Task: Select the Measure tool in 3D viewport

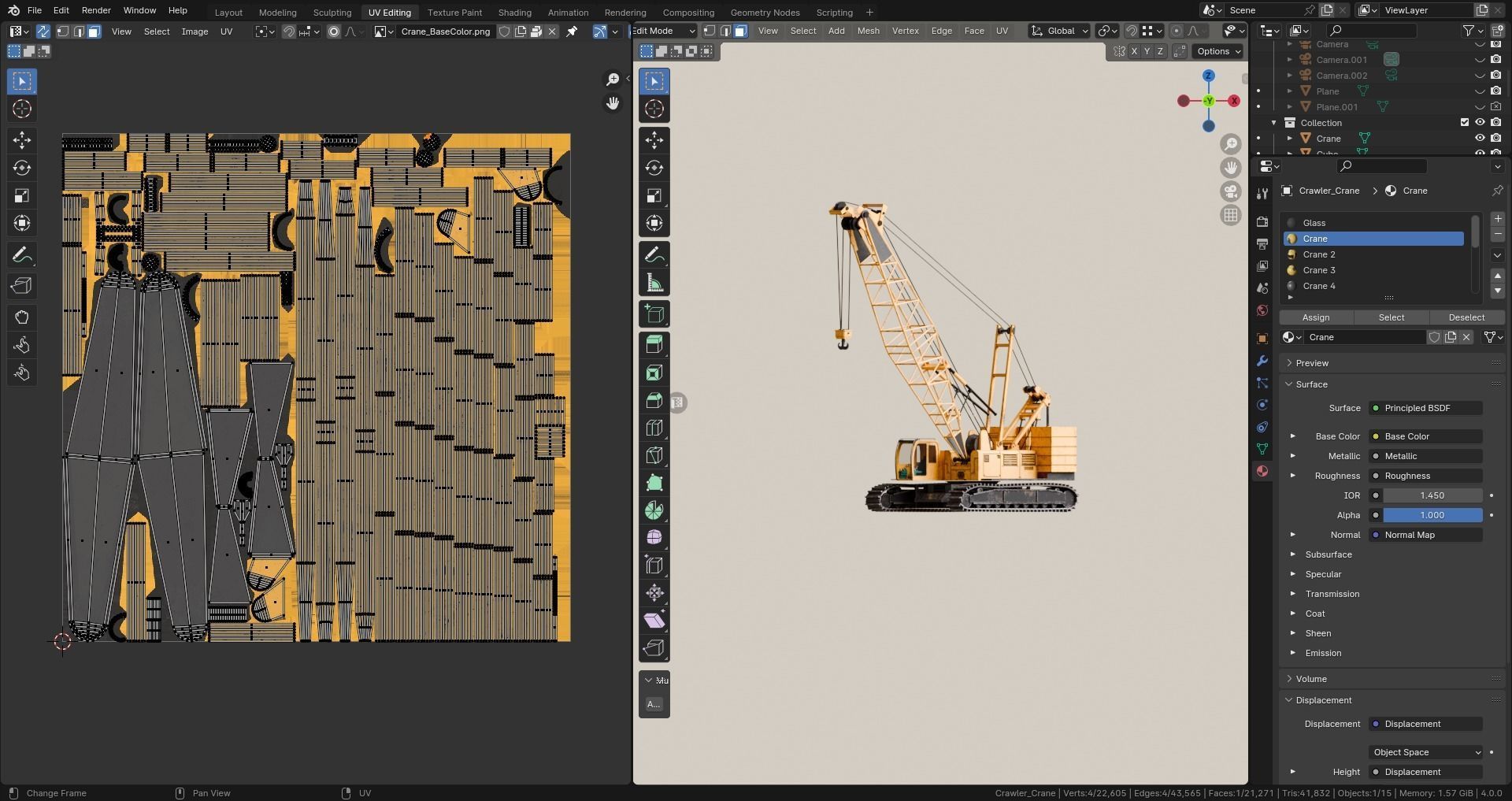Action: [x=654, y=283]
